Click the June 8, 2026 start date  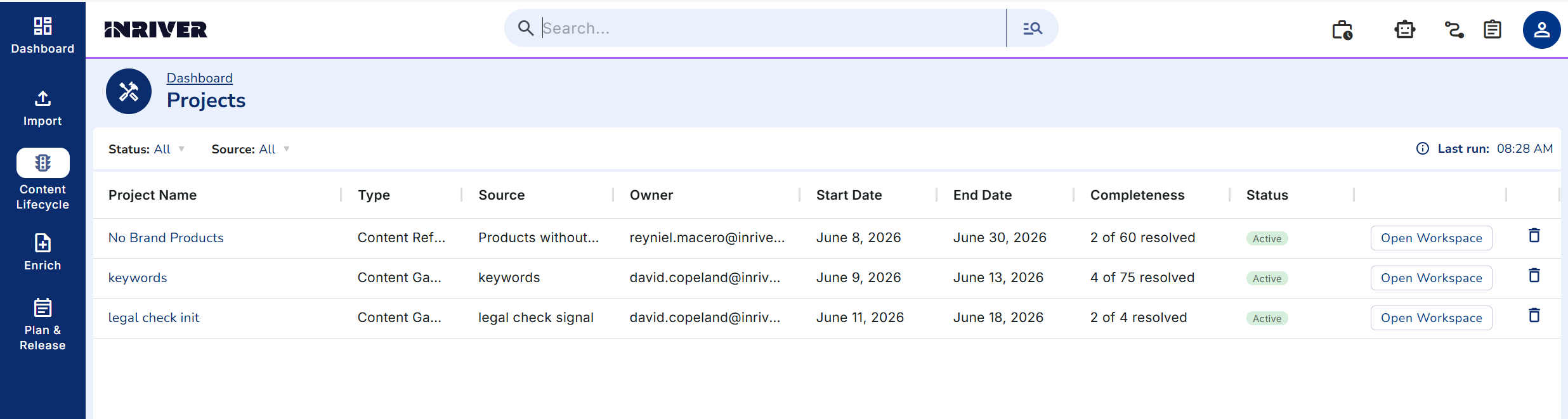(858, 238)
